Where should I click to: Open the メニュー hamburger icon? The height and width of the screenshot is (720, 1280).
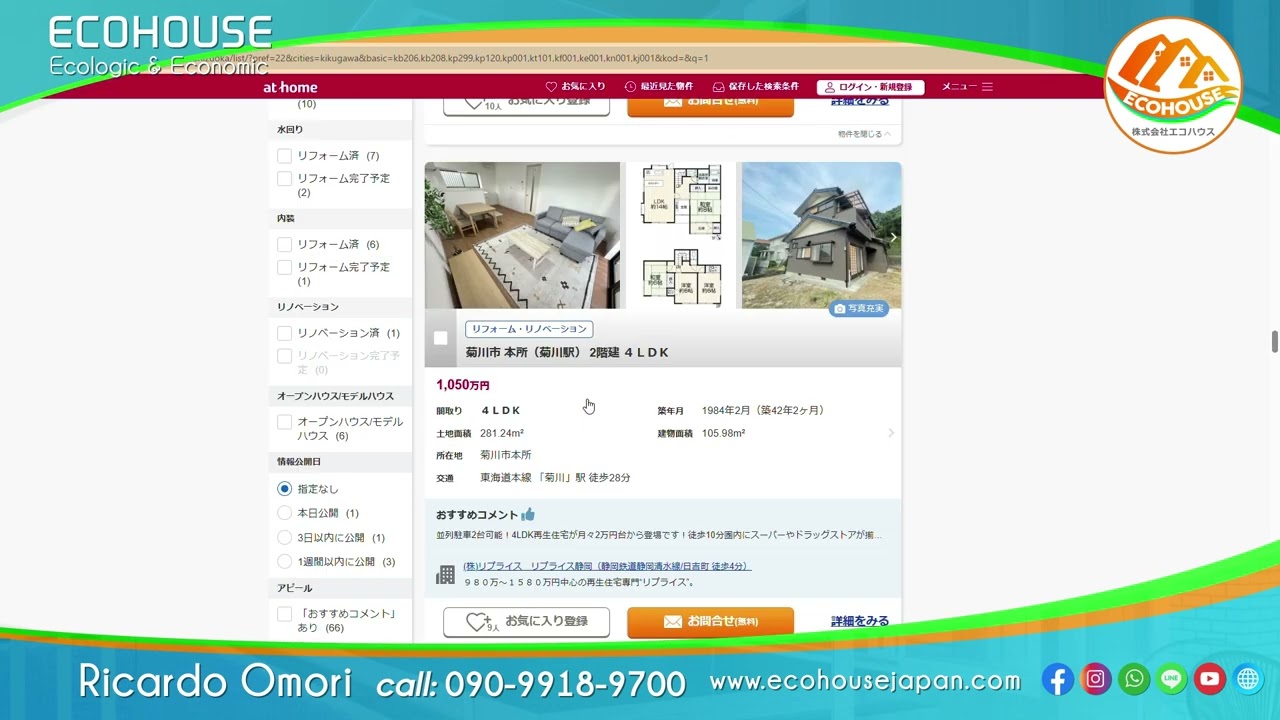point(987,87)
